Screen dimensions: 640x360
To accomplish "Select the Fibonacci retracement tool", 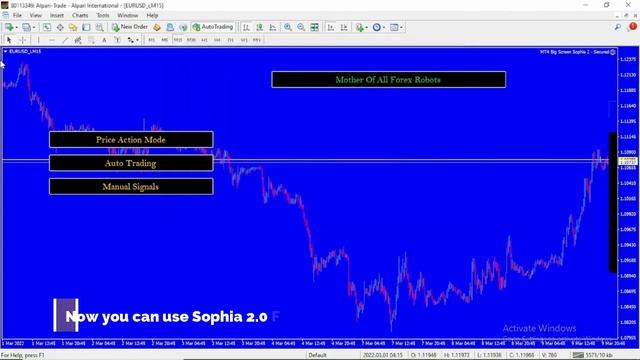I will [91, 40].
